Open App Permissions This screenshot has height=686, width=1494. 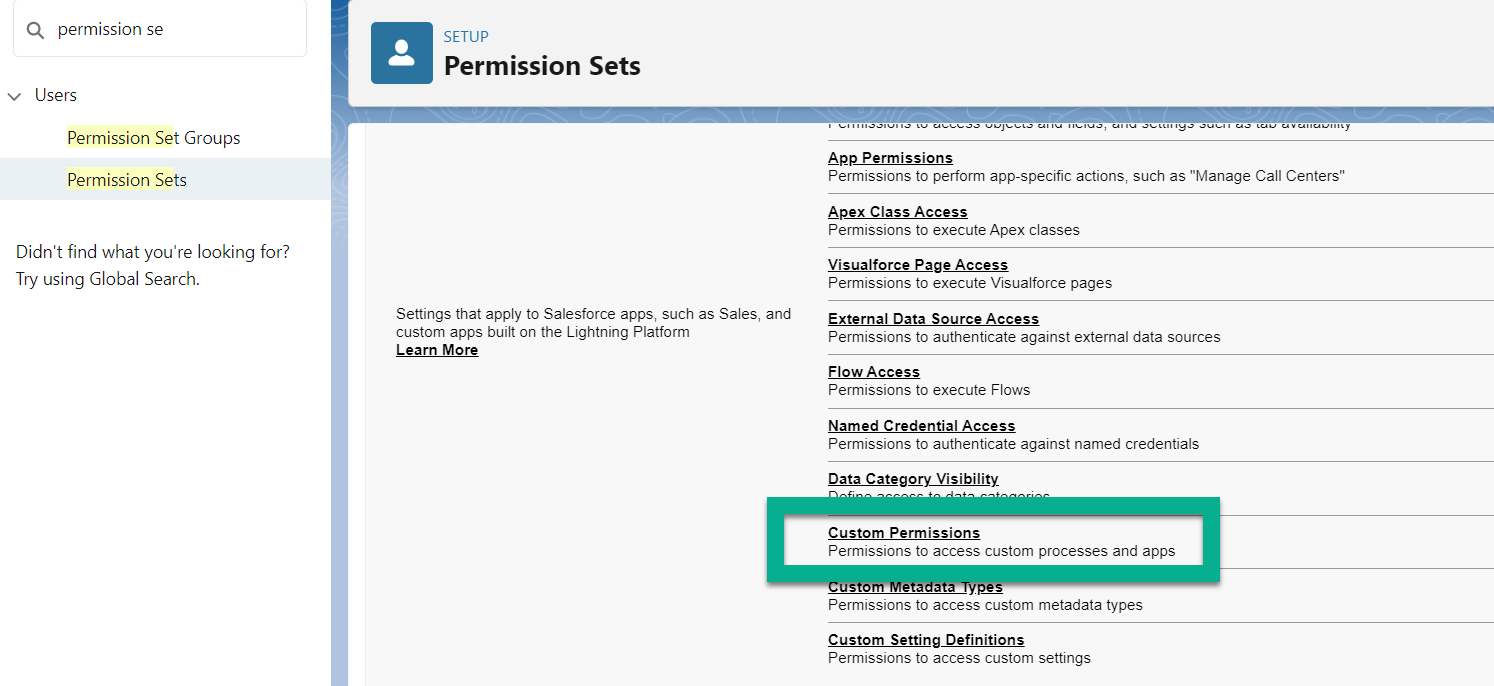click(x=890, y=157)
